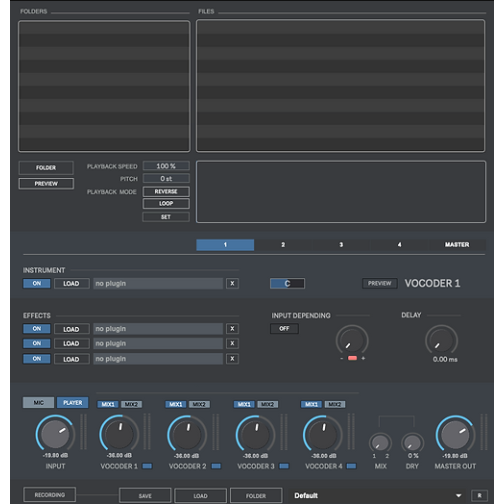Viewport: 504px width, 504px height.
Task: Click the bottom LOAD preset button
Action: (x=200, y=496)
